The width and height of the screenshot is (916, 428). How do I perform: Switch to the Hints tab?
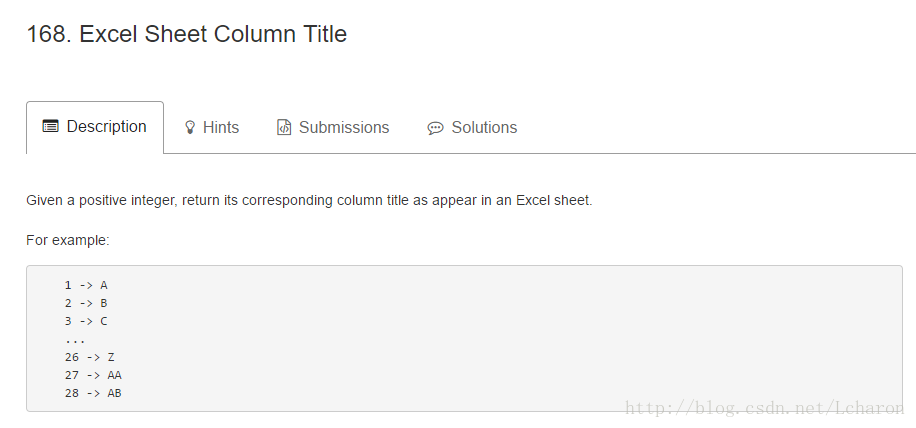pyautogui.click(x=211, y=127)
